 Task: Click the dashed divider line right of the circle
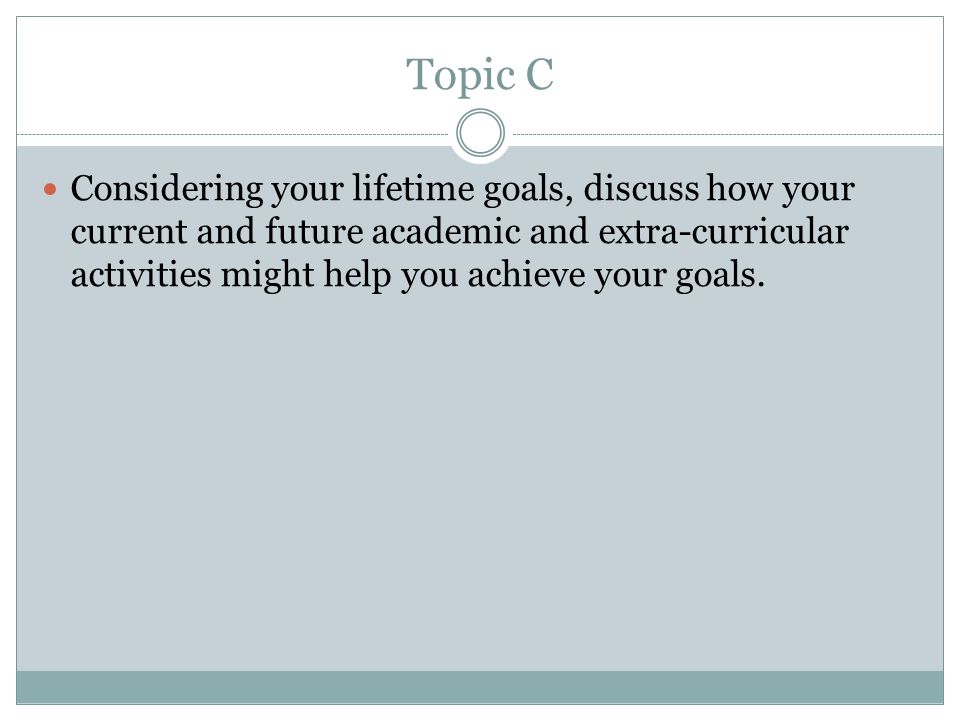click(x=728, y=134)
